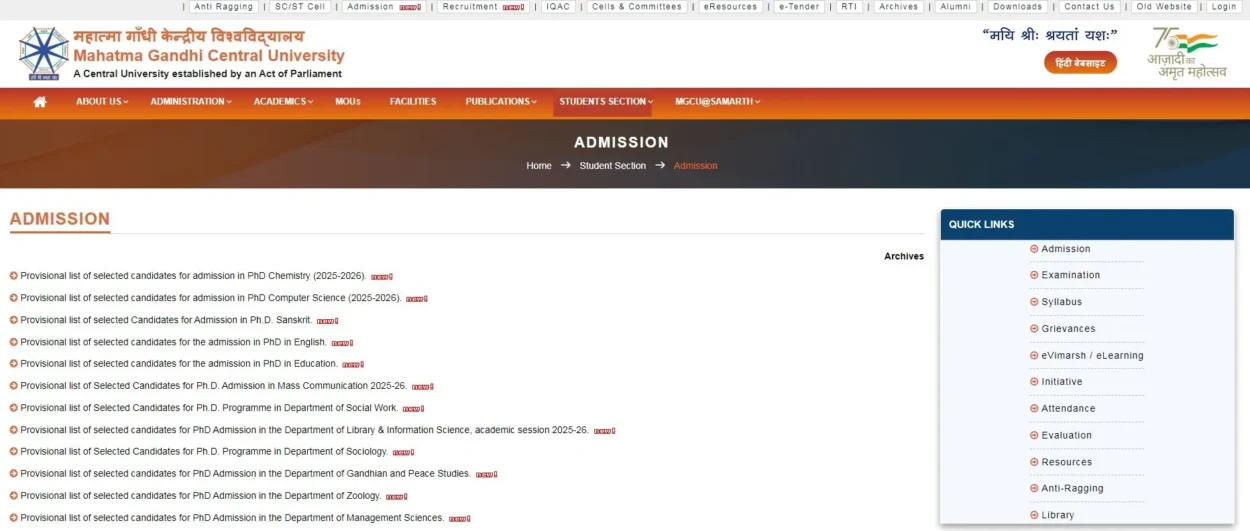This screenshot has width=1250, height=531.
Task: Click new badge next to Recruitment
Action: pyautogui.click(x=513, y=7)
